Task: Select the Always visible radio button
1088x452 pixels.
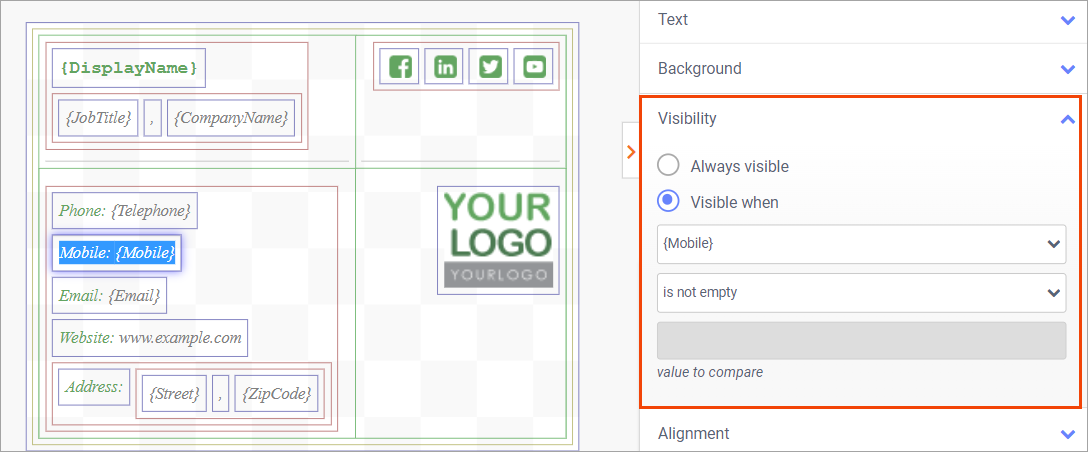Action: (x=668, y=166)
